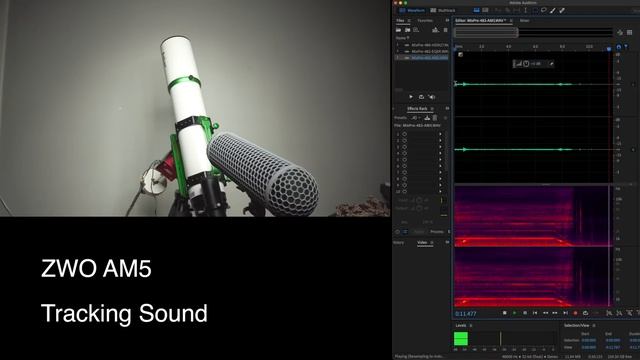This screenshot has height=360, width=640.
Task: Toggle the Files panel loop preview icon
Action: tap(421, 97)
